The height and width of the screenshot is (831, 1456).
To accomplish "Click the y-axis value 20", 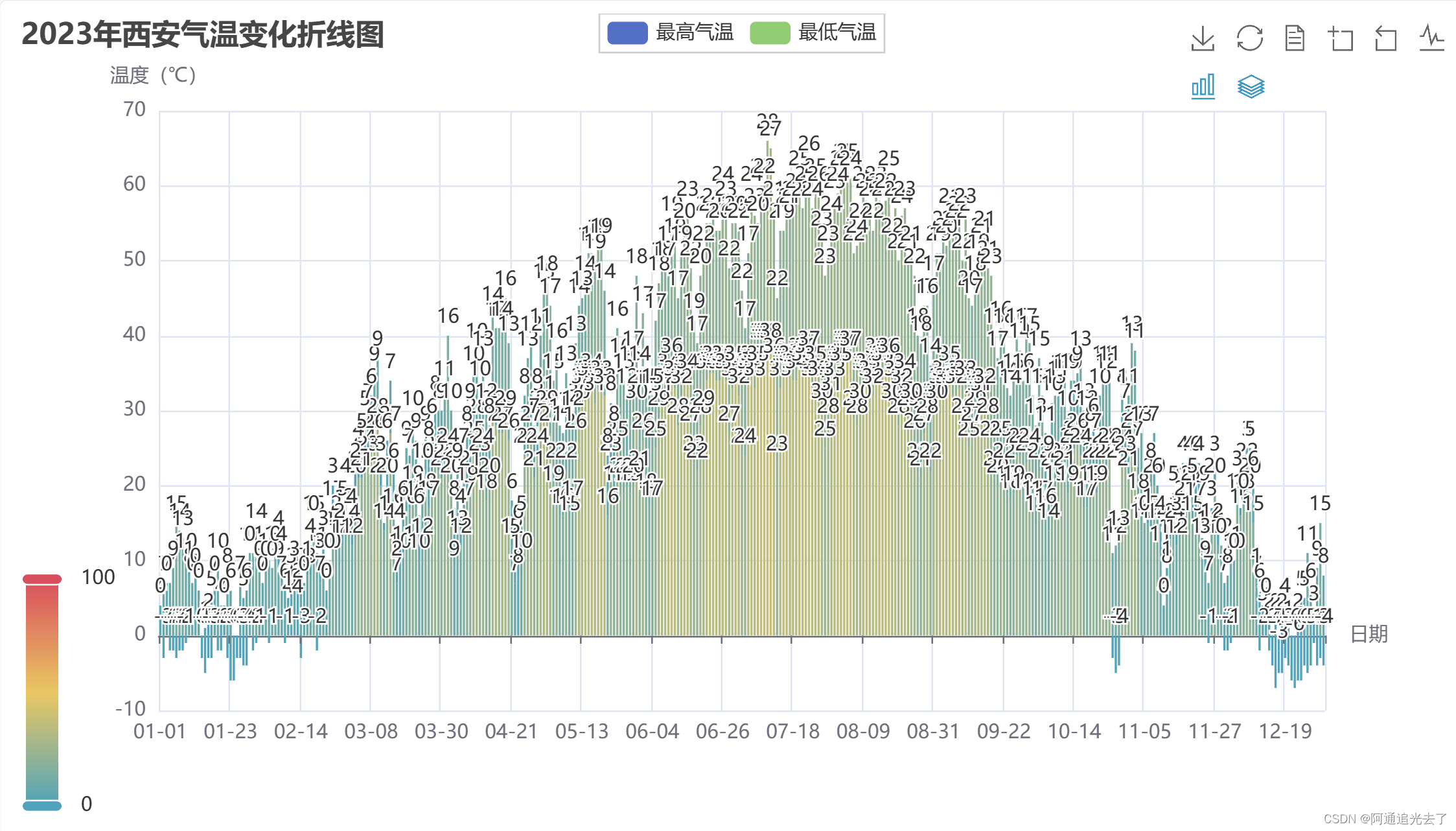I will (x=135, y=484).
